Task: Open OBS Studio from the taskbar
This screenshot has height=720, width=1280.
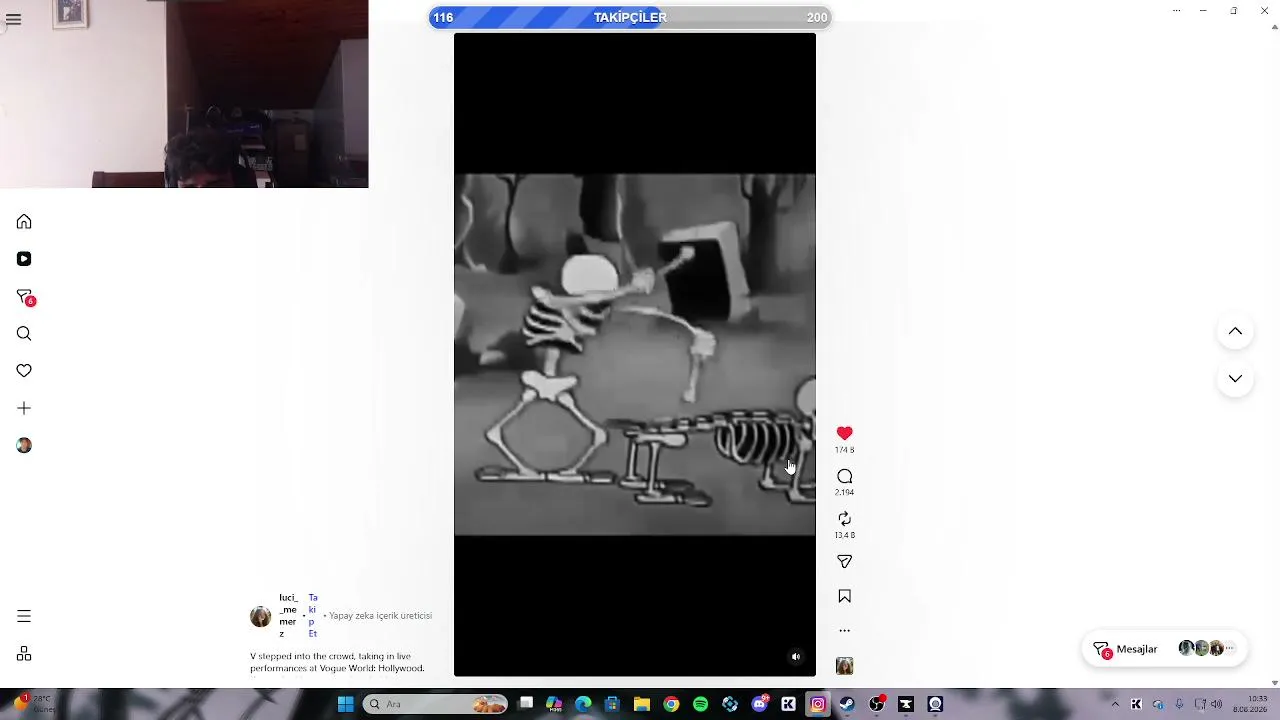Action: click(x=877, y=704)
